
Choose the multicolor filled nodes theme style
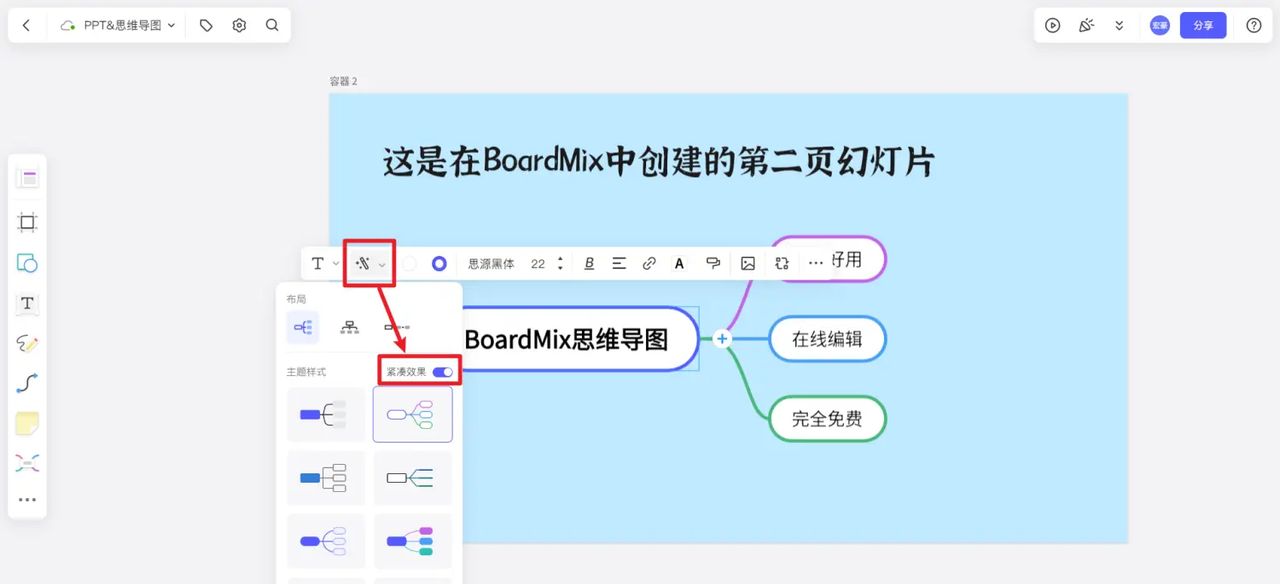click(x=412, y=541)
